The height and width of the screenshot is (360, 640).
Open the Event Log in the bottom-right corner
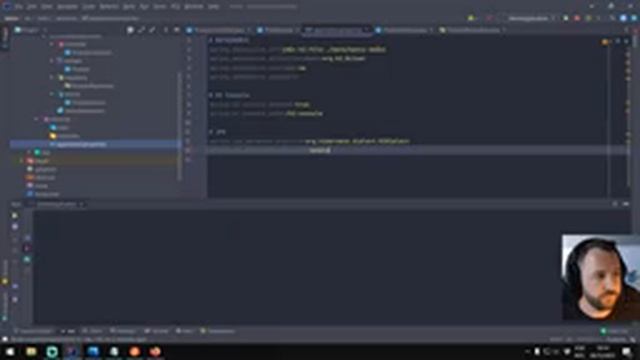click(x=614, y=331)
